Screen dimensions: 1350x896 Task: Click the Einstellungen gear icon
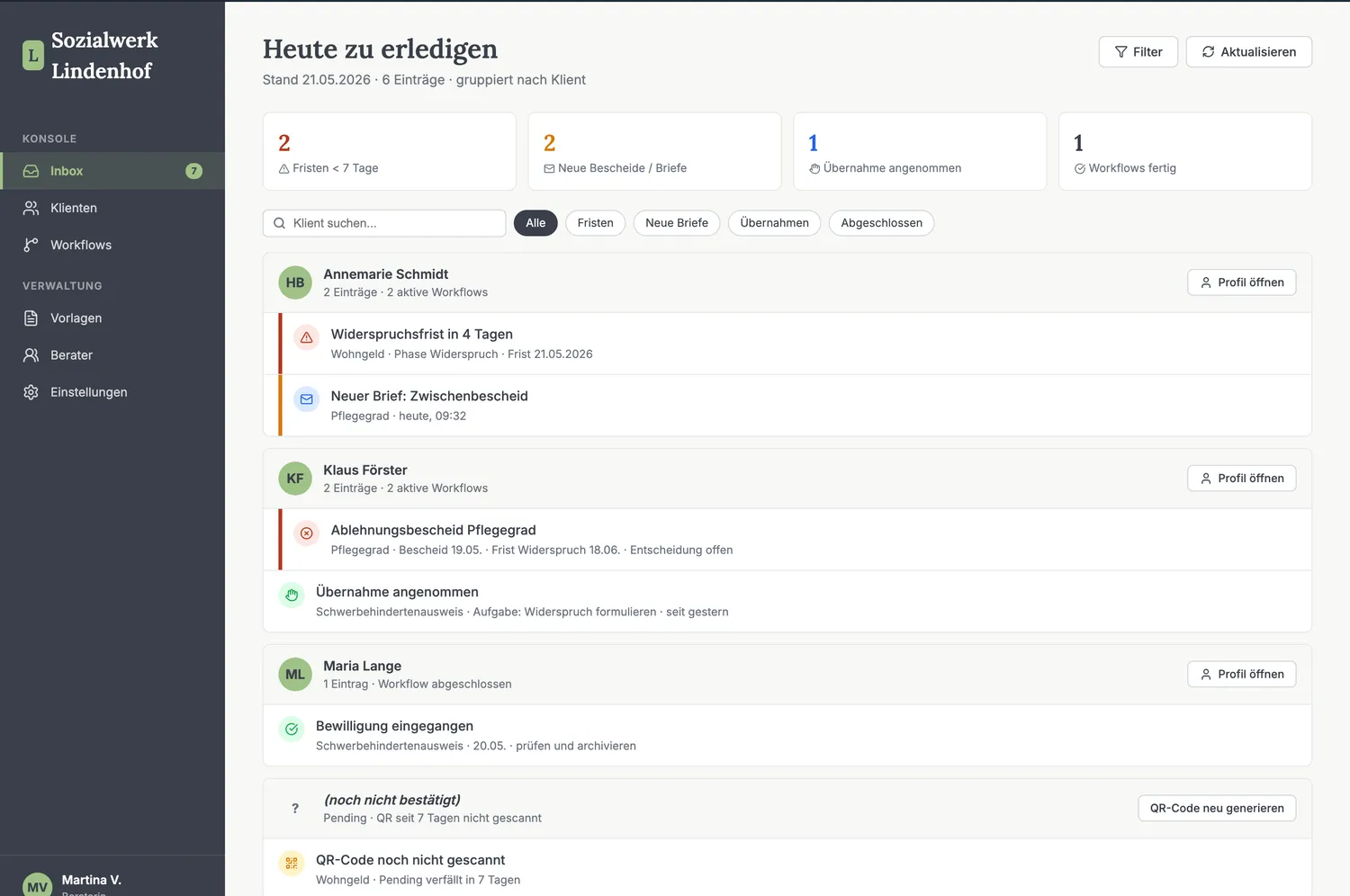coord(31,392)
